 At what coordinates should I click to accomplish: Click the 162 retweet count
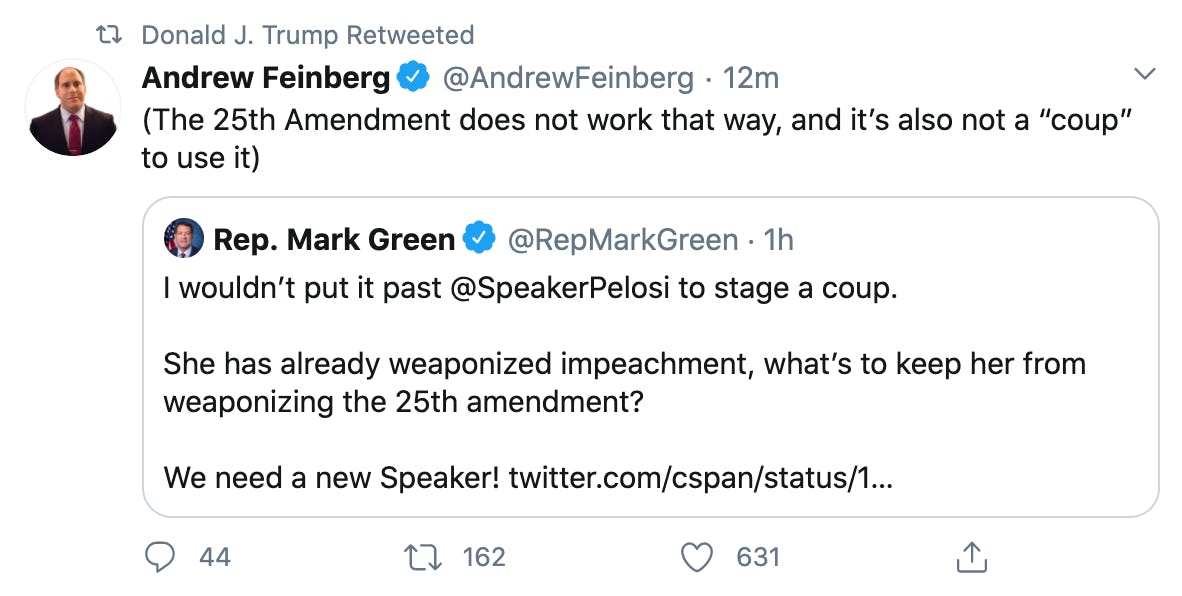click(487, 557)
